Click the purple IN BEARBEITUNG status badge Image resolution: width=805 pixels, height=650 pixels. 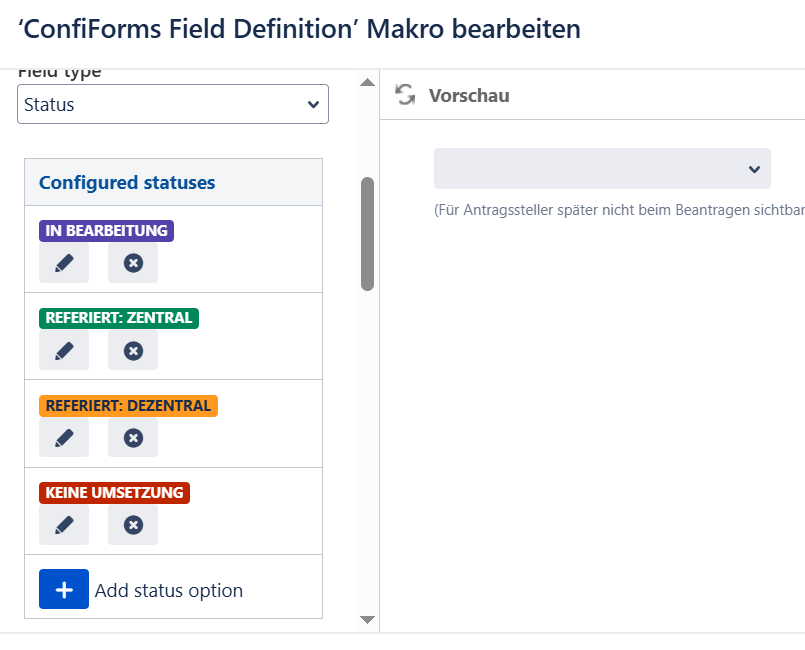click(106, 231)
